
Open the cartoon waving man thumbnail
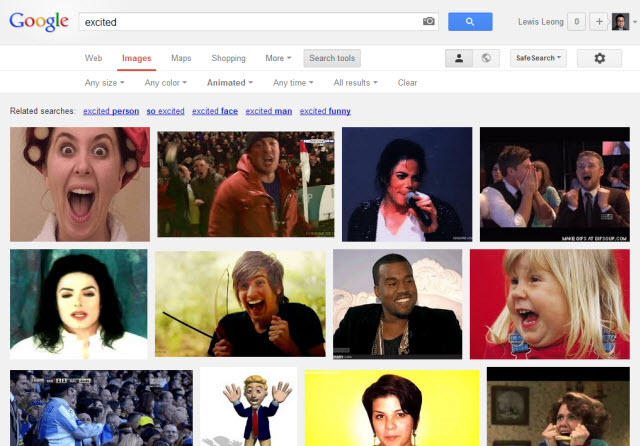(x=248, y=407)
